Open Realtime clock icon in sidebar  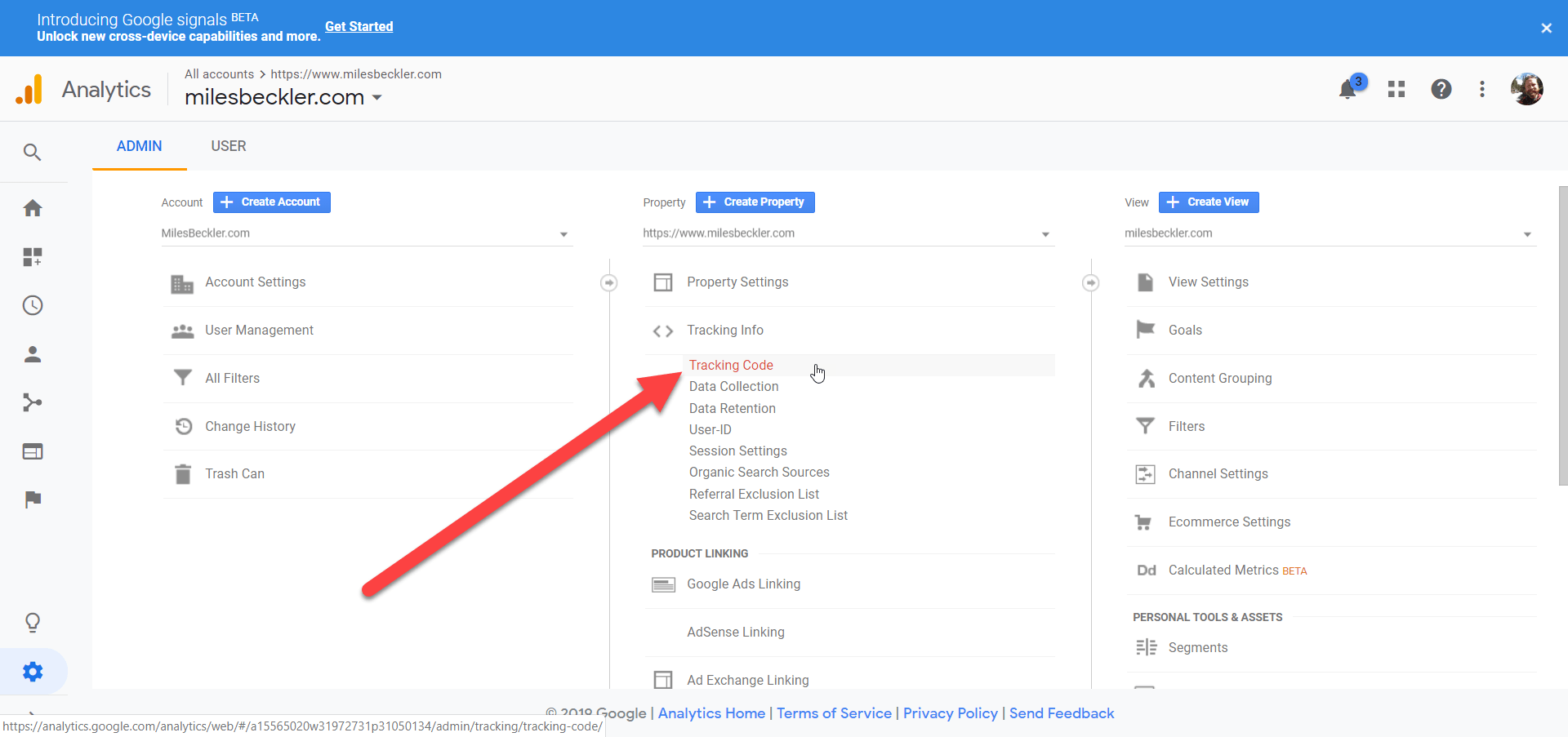pyautogui.click(x=33, y=305)
